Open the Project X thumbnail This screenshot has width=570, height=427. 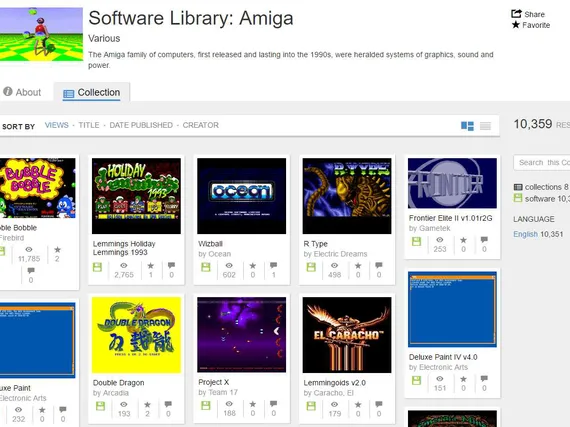pos(242,335)
